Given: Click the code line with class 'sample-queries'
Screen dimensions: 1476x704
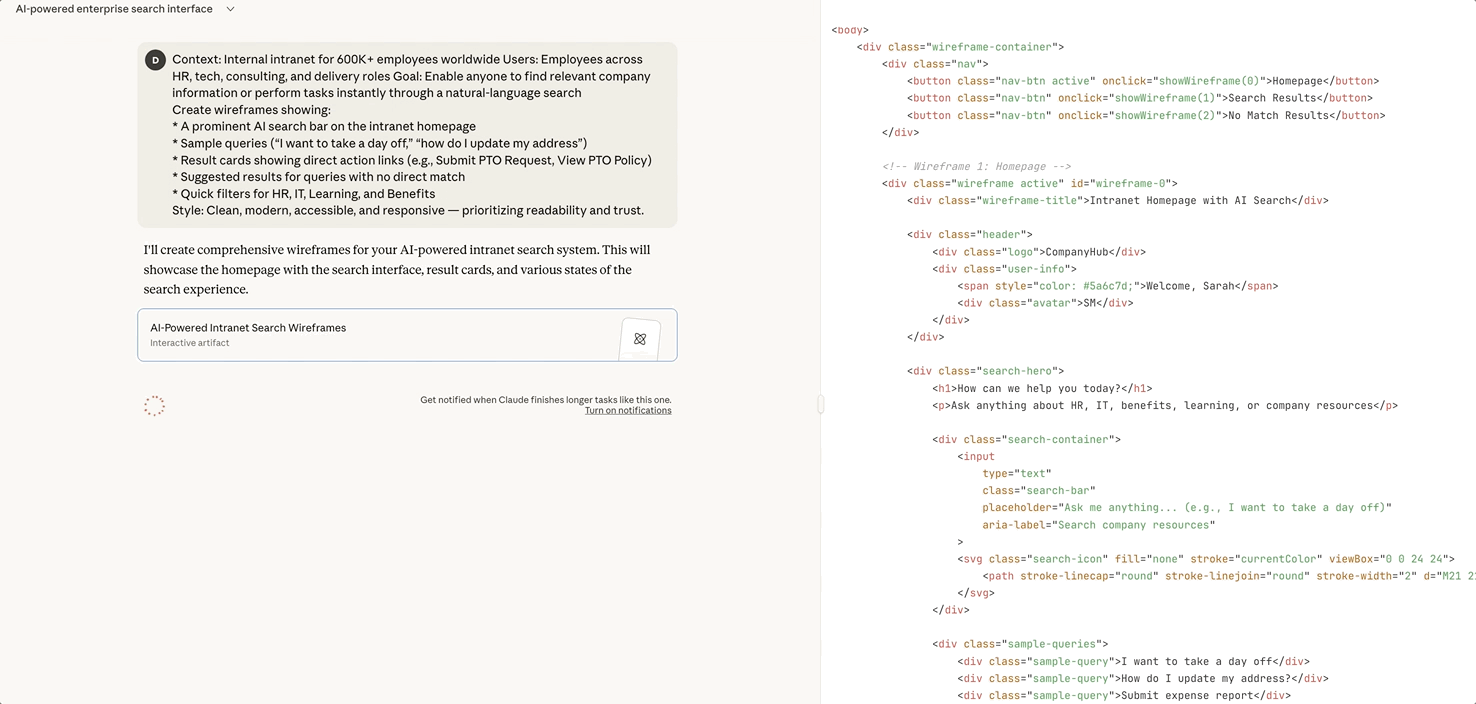Looking at the screenshot, I should coord(1020,644).
